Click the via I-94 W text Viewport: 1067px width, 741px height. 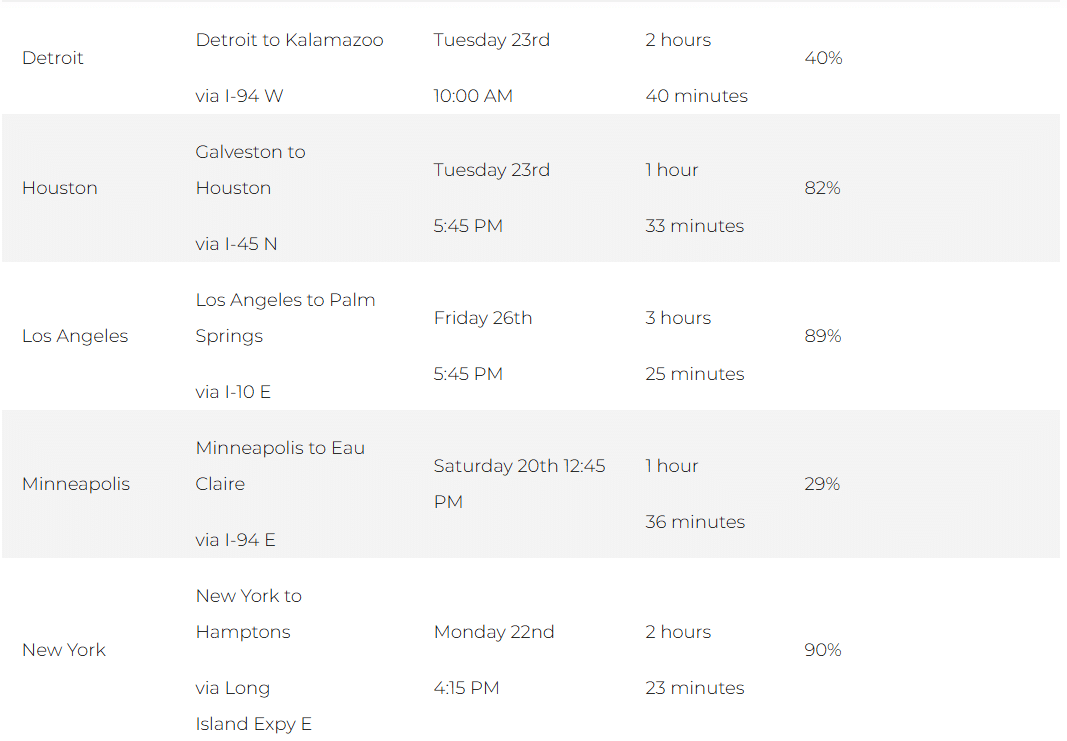point(239,96)
